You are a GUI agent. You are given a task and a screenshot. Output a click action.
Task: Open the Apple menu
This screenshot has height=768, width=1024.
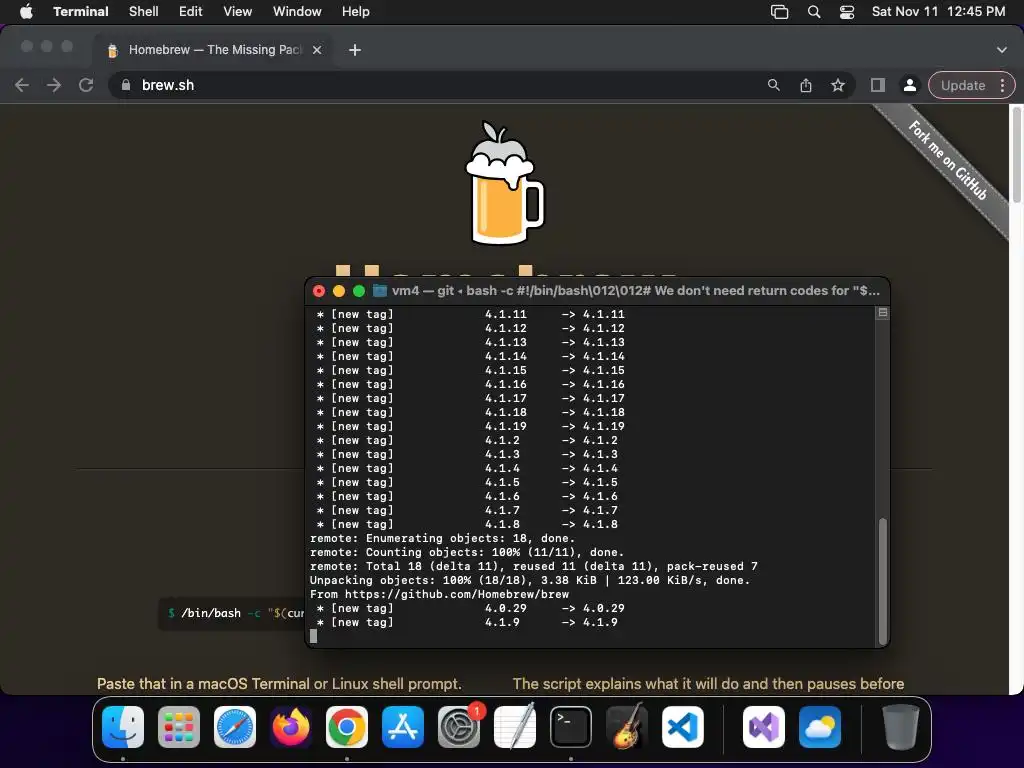coord(26,12)
